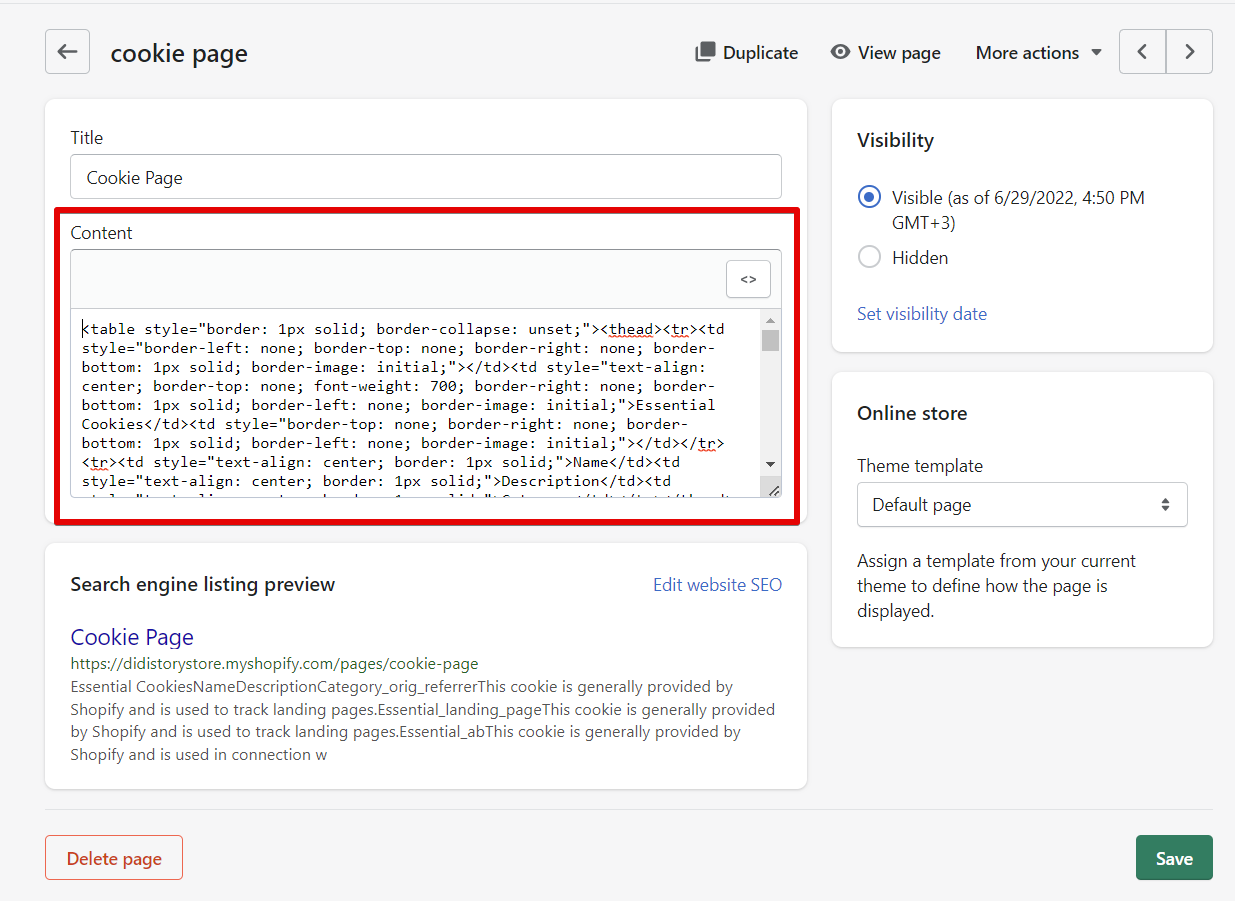Save the page changes

(x=1174, y=858)
